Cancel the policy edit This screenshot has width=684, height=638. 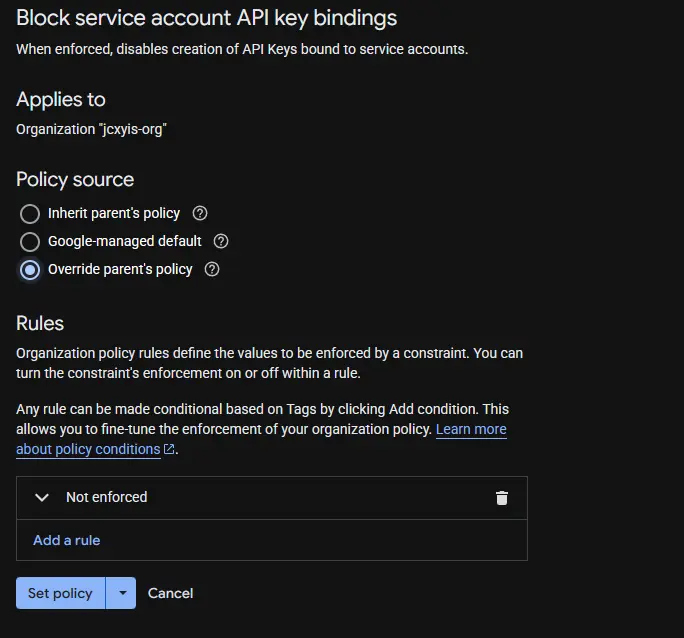(x=170, y=593)
